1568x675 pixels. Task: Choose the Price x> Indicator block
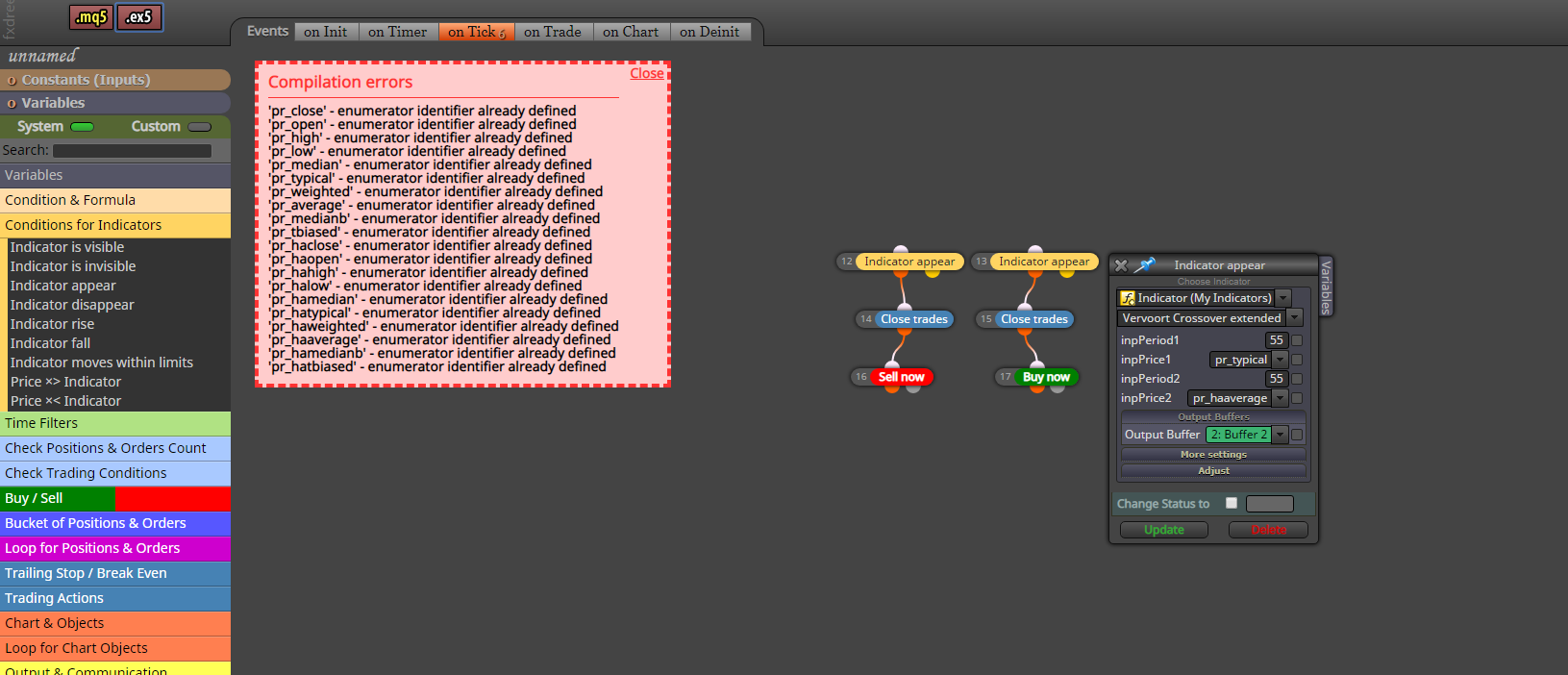pyautogui.click(x=65, y=382)
